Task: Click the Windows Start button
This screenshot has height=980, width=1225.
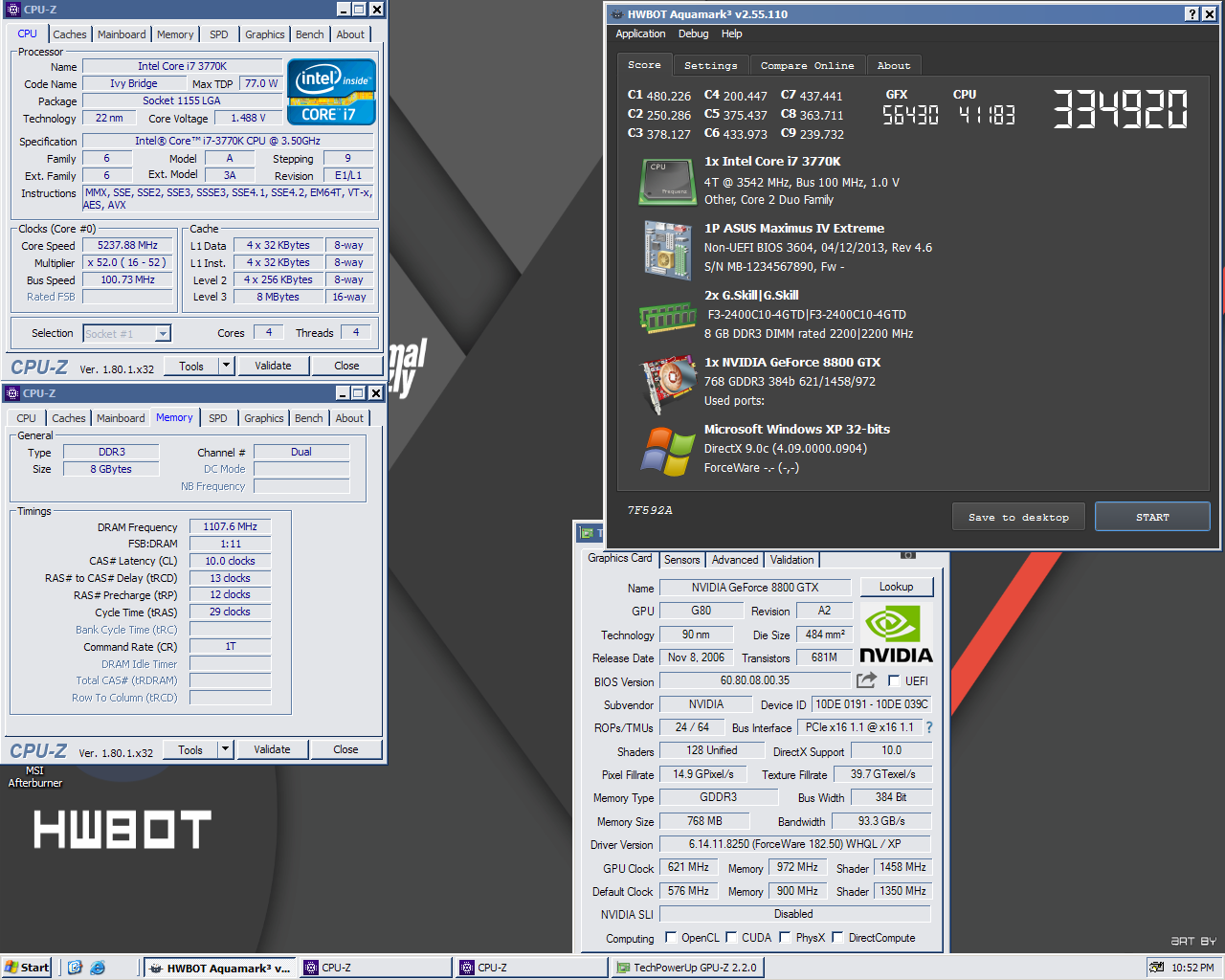Action: [x=27, y=968]
